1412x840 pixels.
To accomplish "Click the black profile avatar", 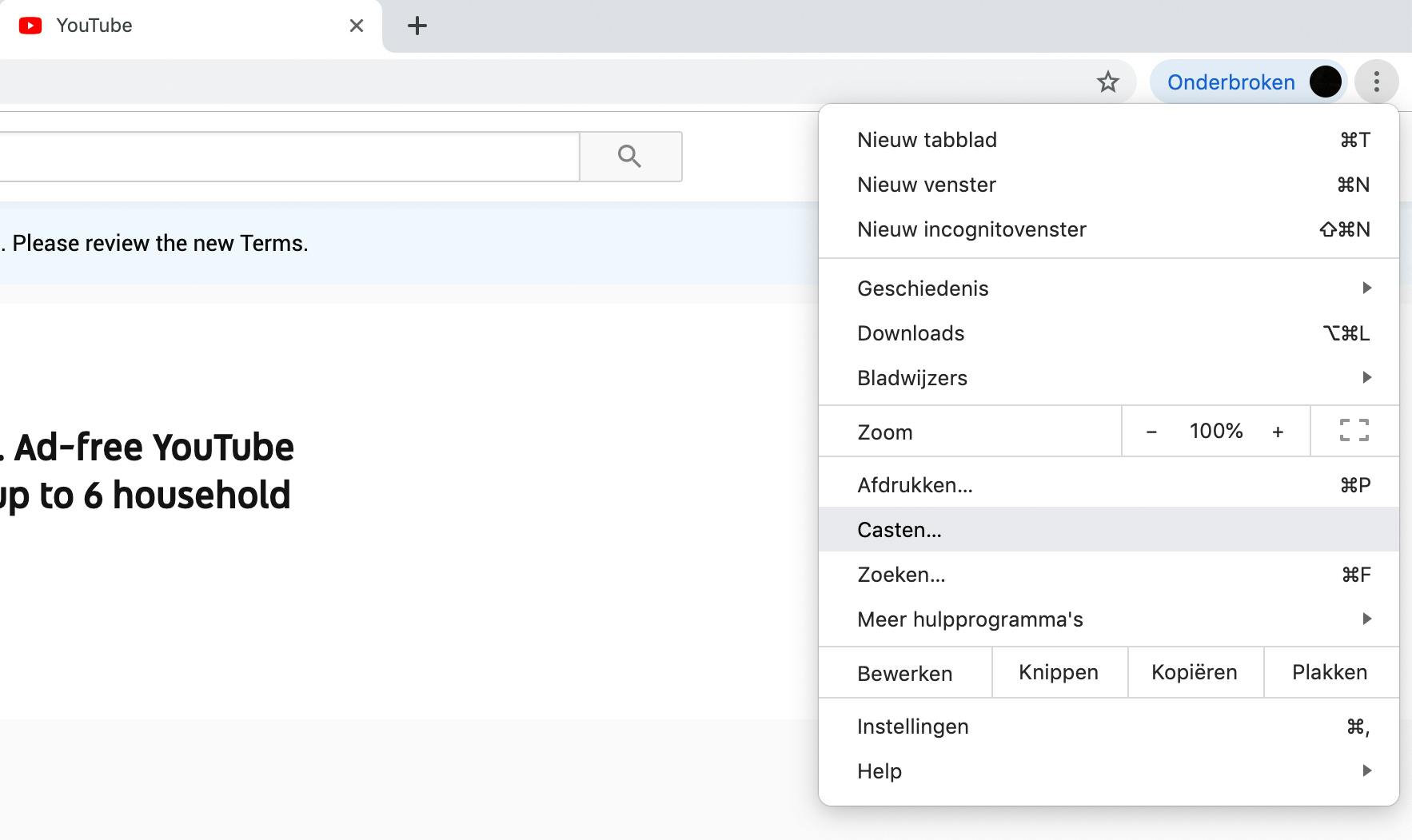I will tap(1325, 82).
